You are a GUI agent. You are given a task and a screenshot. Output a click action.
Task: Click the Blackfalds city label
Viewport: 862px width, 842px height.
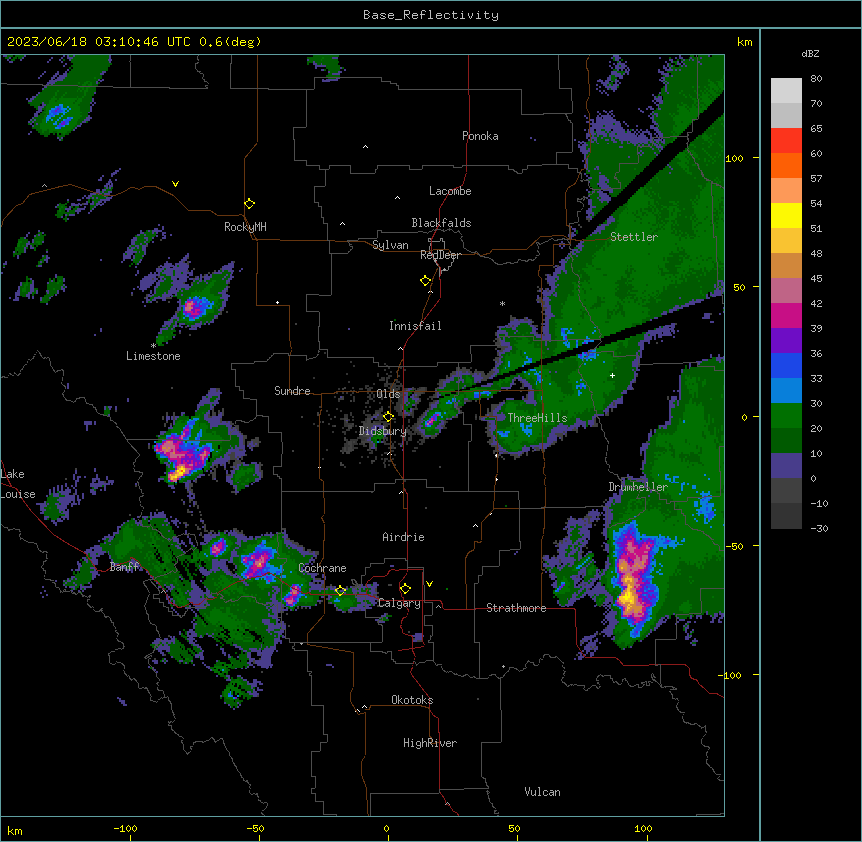point(441,223)
